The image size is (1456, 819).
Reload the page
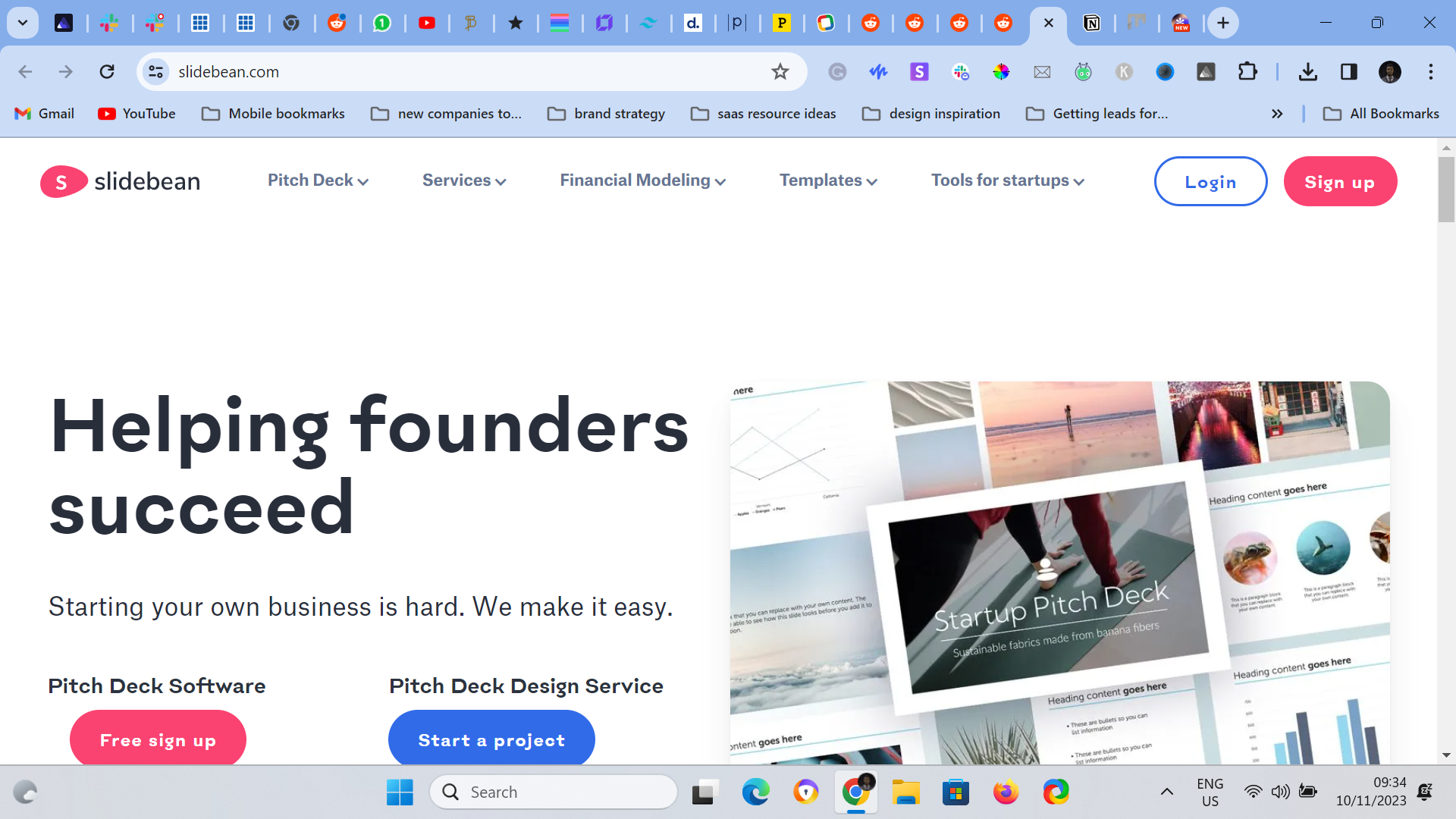click(107, 71)
